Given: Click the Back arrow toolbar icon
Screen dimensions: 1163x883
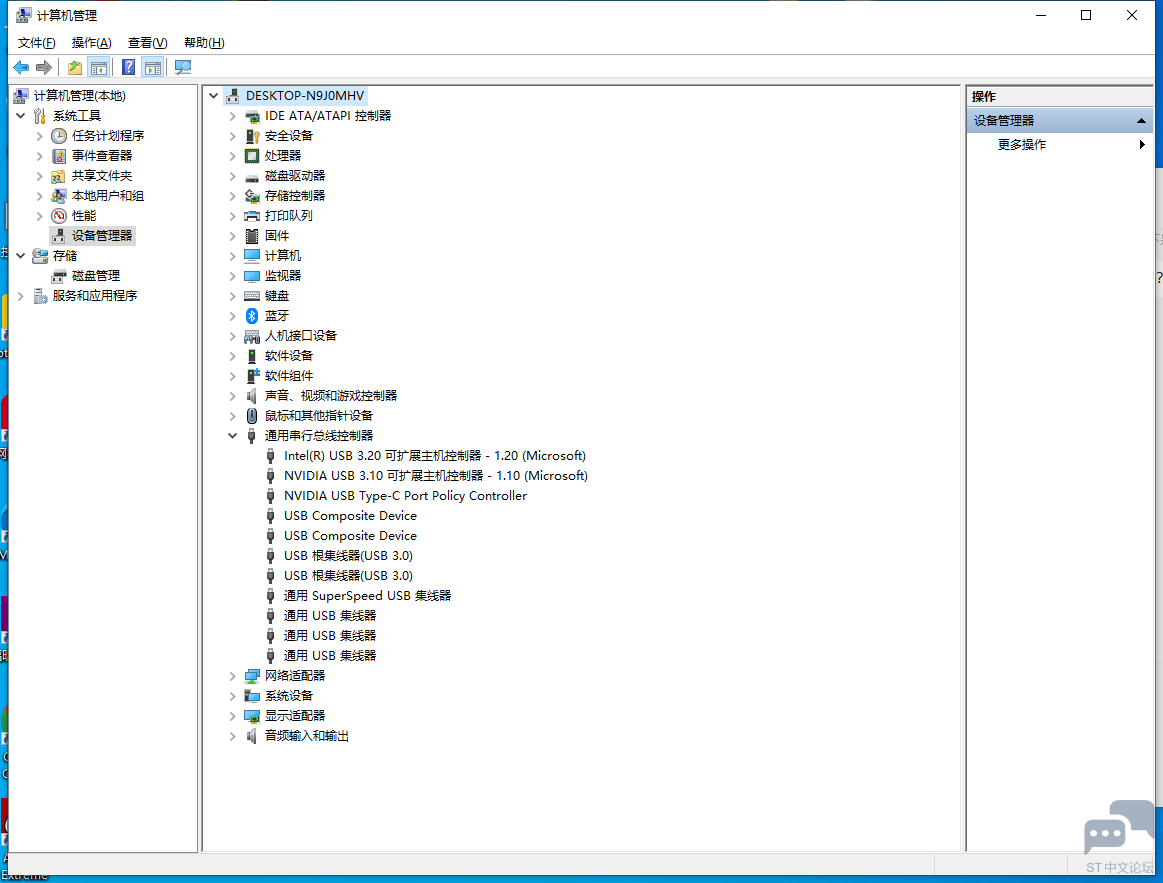Looking at the screenshot, I should (21, 68).
